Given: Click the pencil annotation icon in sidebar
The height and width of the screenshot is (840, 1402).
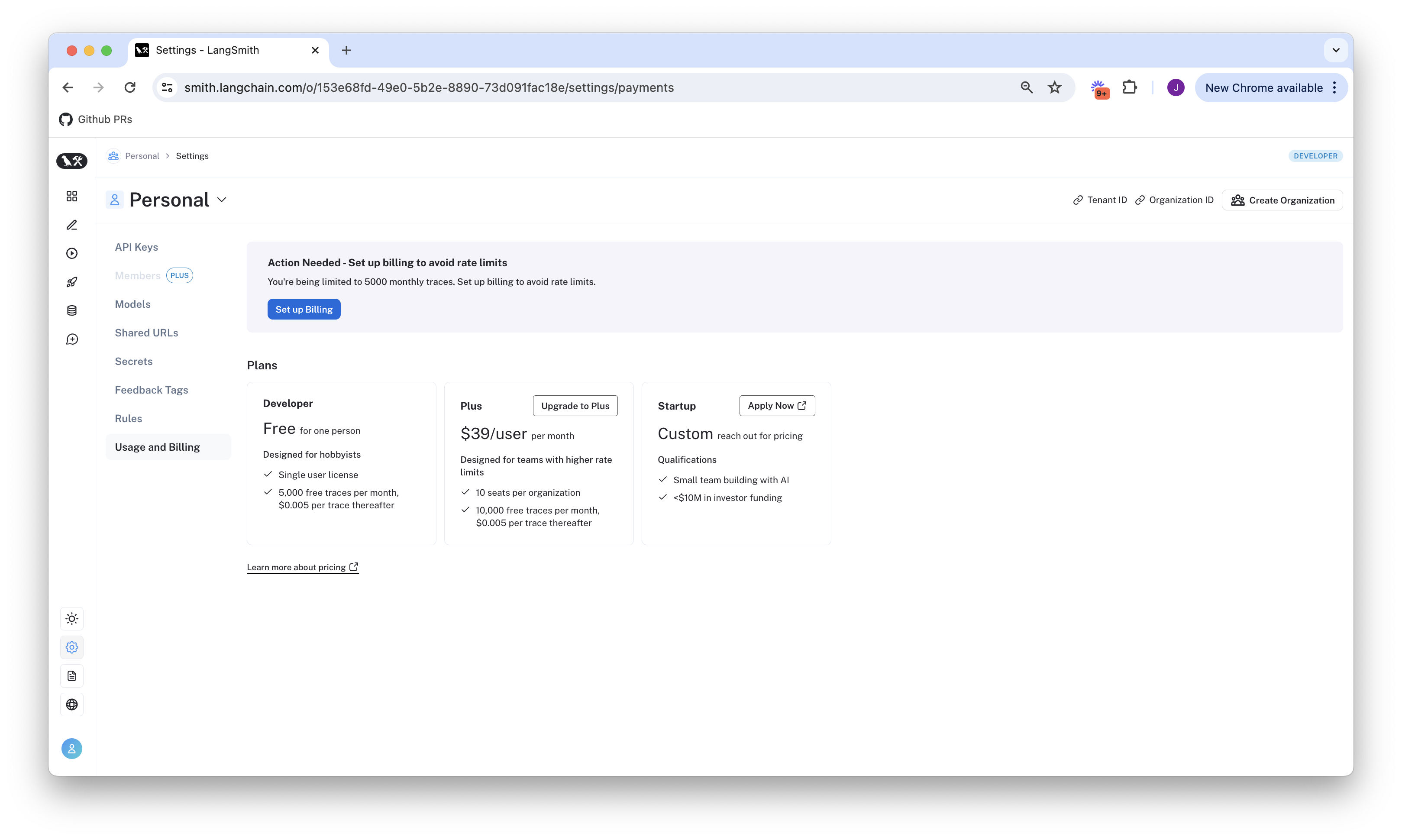Looking at the screenshot, I should point(71,225).
